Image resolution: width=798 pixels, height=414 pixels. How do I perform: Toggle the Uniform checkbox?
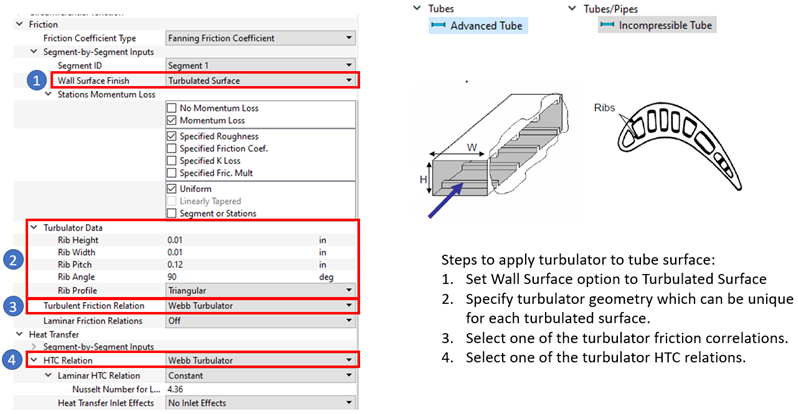click(x=172, y=188)
